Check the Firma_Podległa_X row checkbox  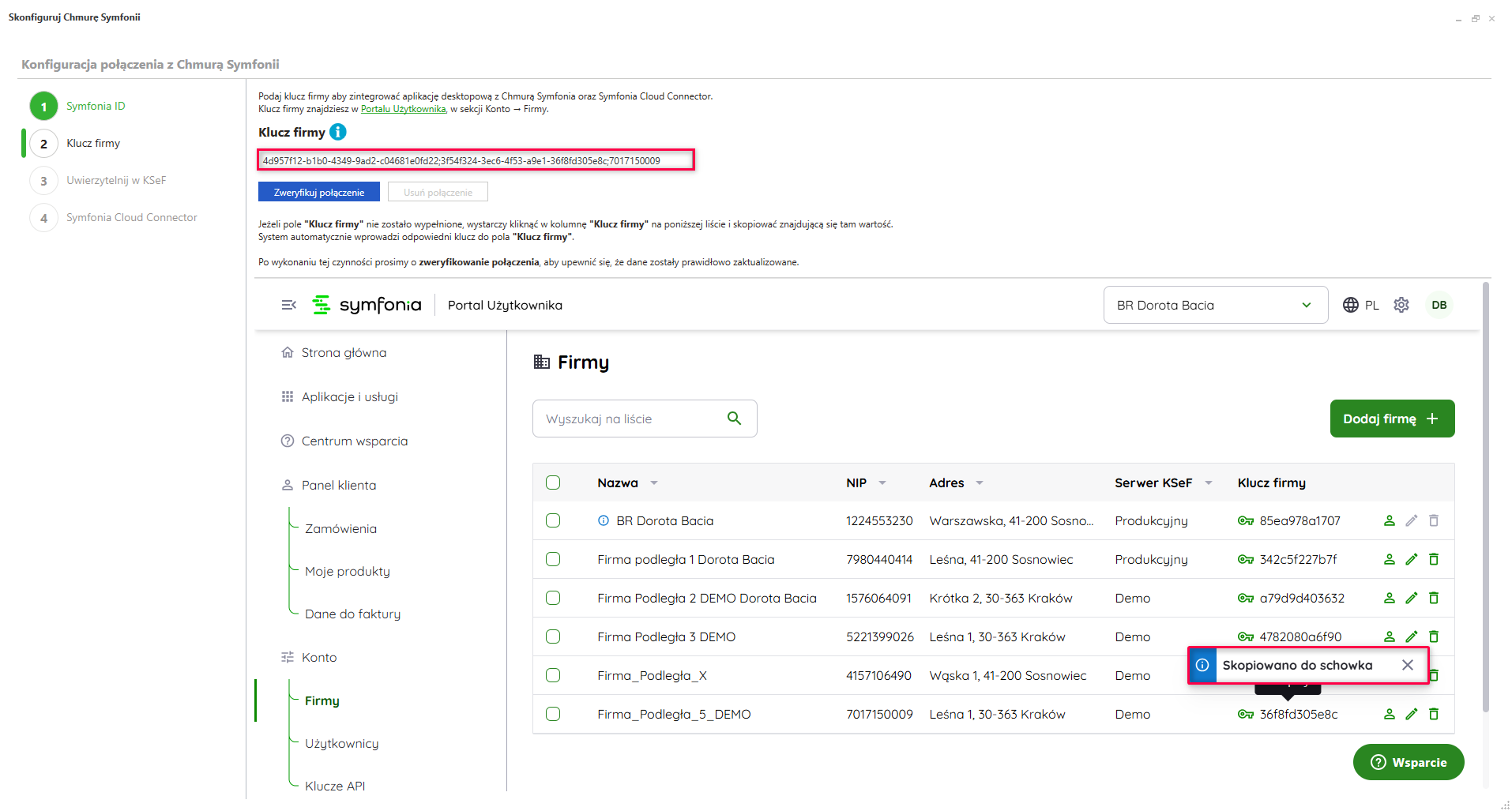click(x=553, y=676)
